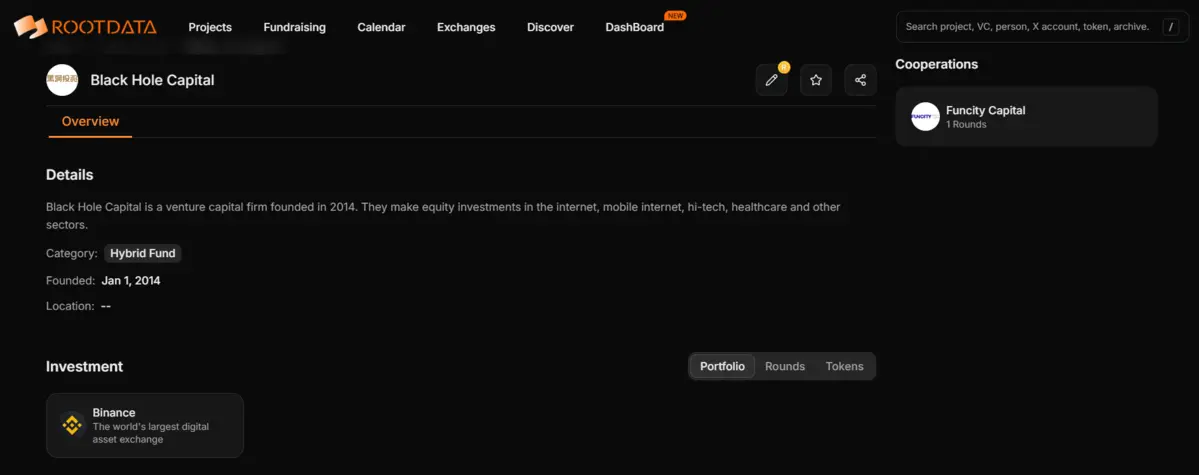Open the edit pencil icon
Viewport: 1199px width, 475px height.
point(772,80)
